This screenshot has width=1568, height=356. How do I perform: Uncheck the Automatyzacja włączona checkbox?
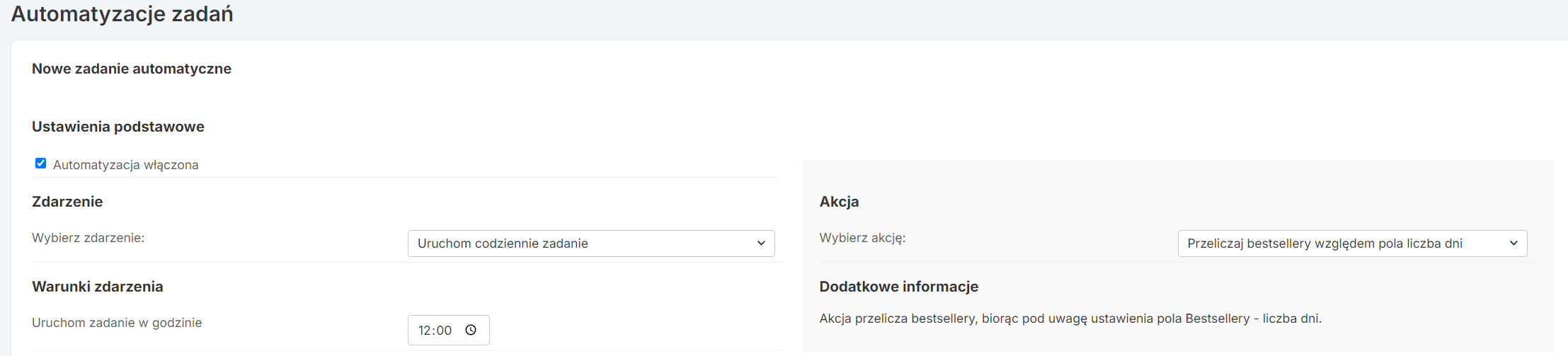click(x=41, y=163)
